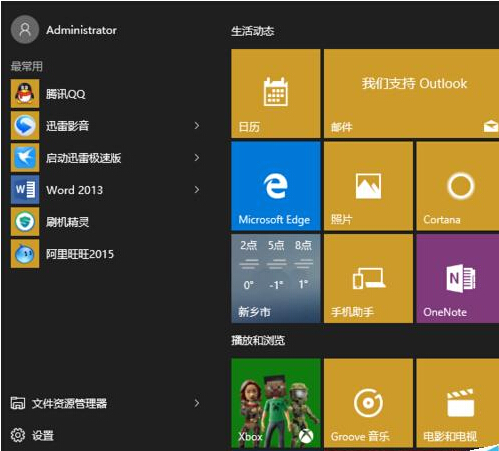Launch the 启动迅雷极速版 bird icon

click(x=25, y=158)
